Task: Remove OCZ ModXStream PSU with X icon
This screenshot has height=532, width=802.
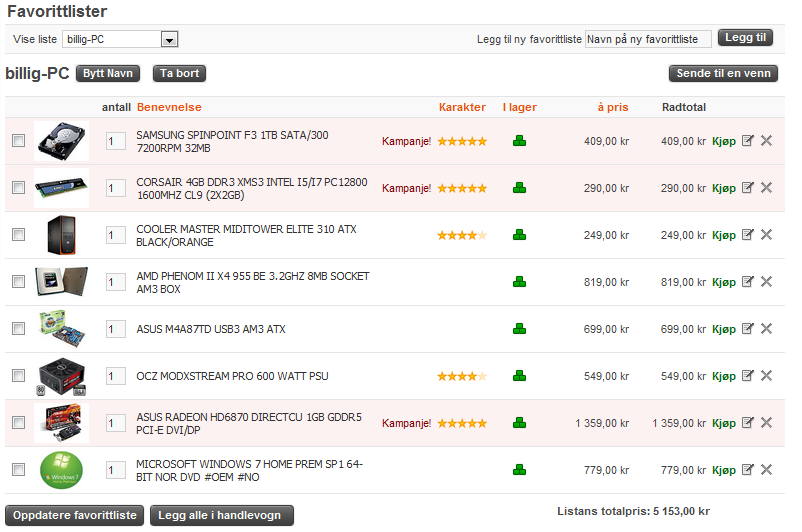Action: (x=766, y=376)
